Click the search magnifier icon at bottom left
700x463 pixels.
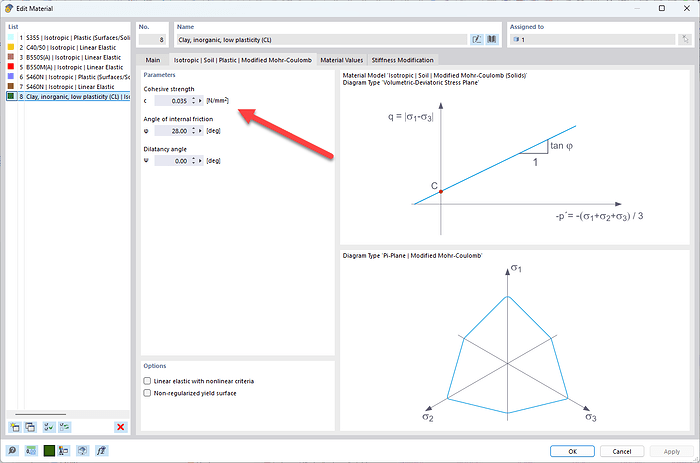[x=12, y=451]
